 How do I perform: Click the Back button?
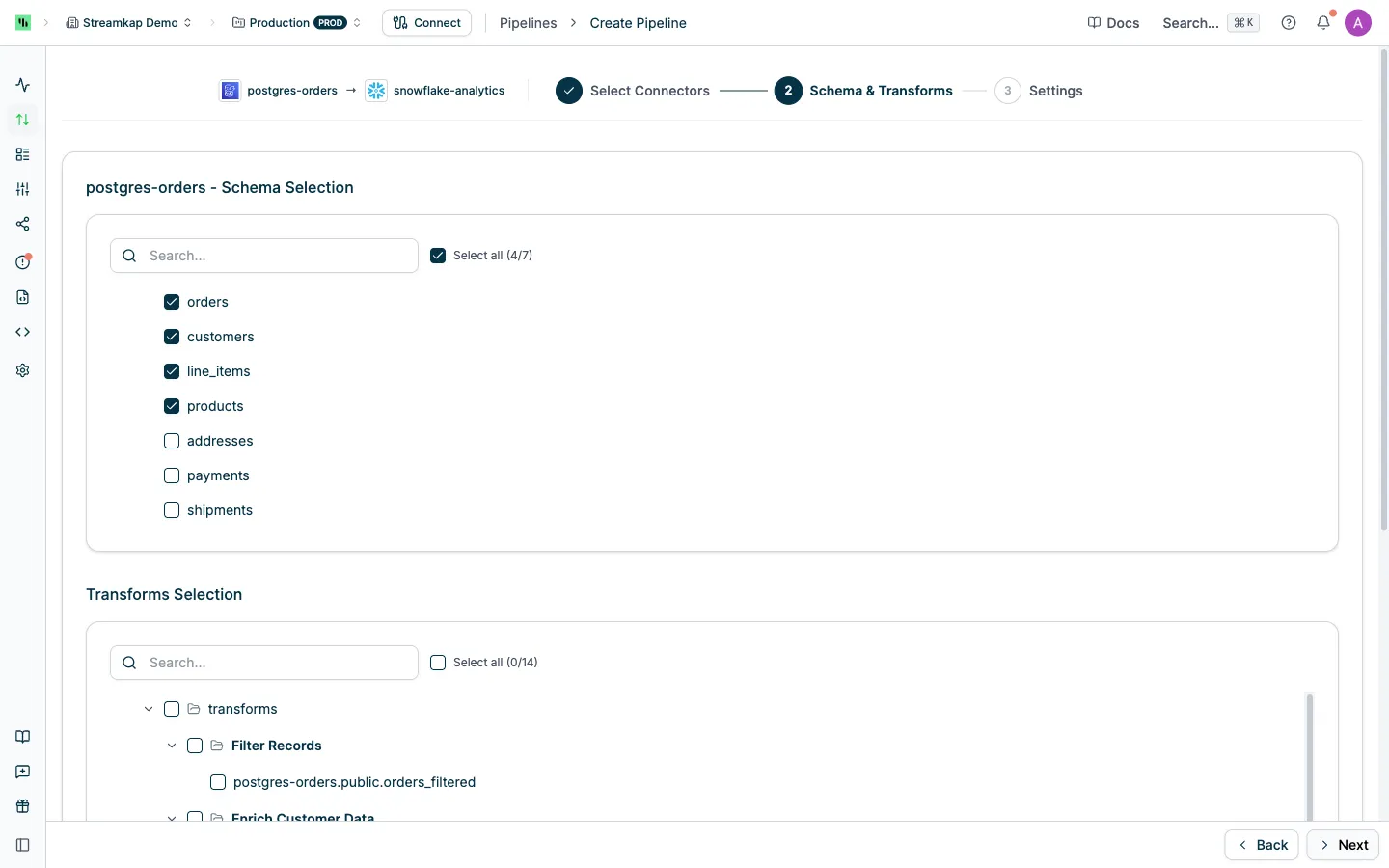1262,845
